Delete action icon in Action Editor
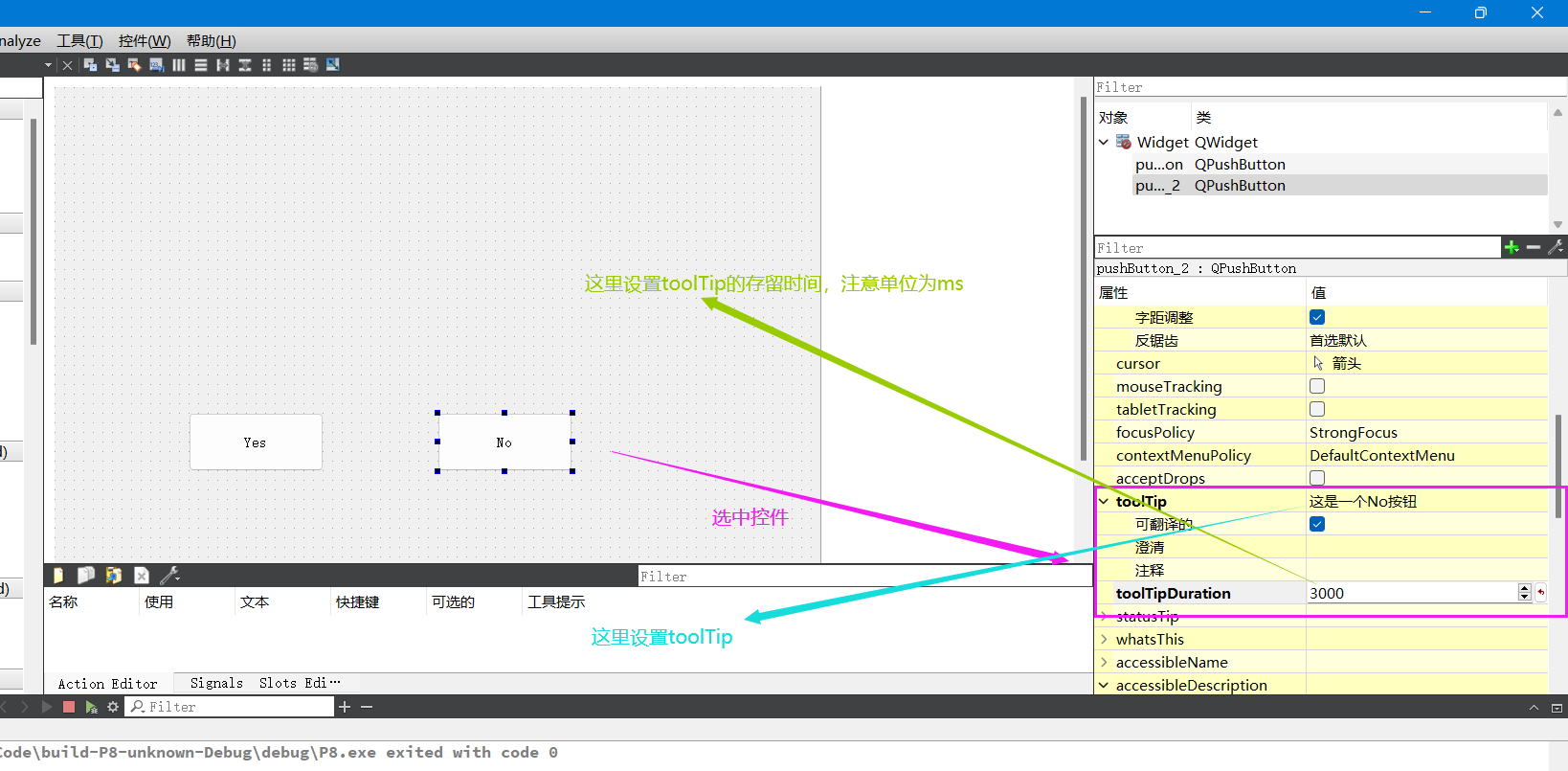Screen dimensions: 1568x771 [x=142, y=575]
